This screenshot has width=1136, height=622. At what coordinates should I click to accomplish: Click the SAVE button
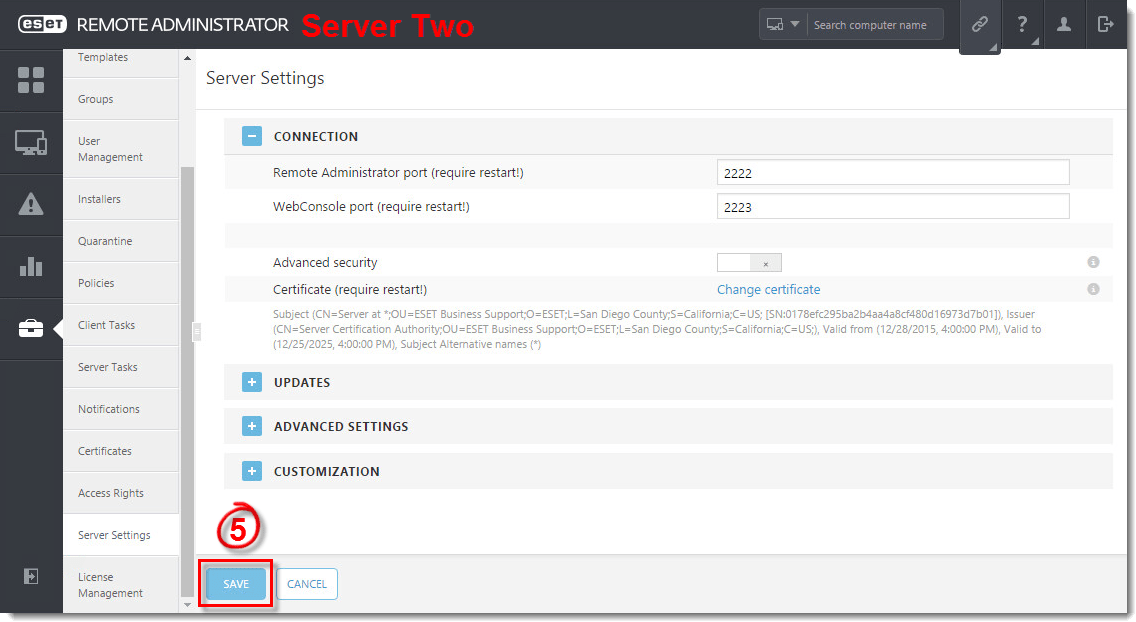pos(236,584)
